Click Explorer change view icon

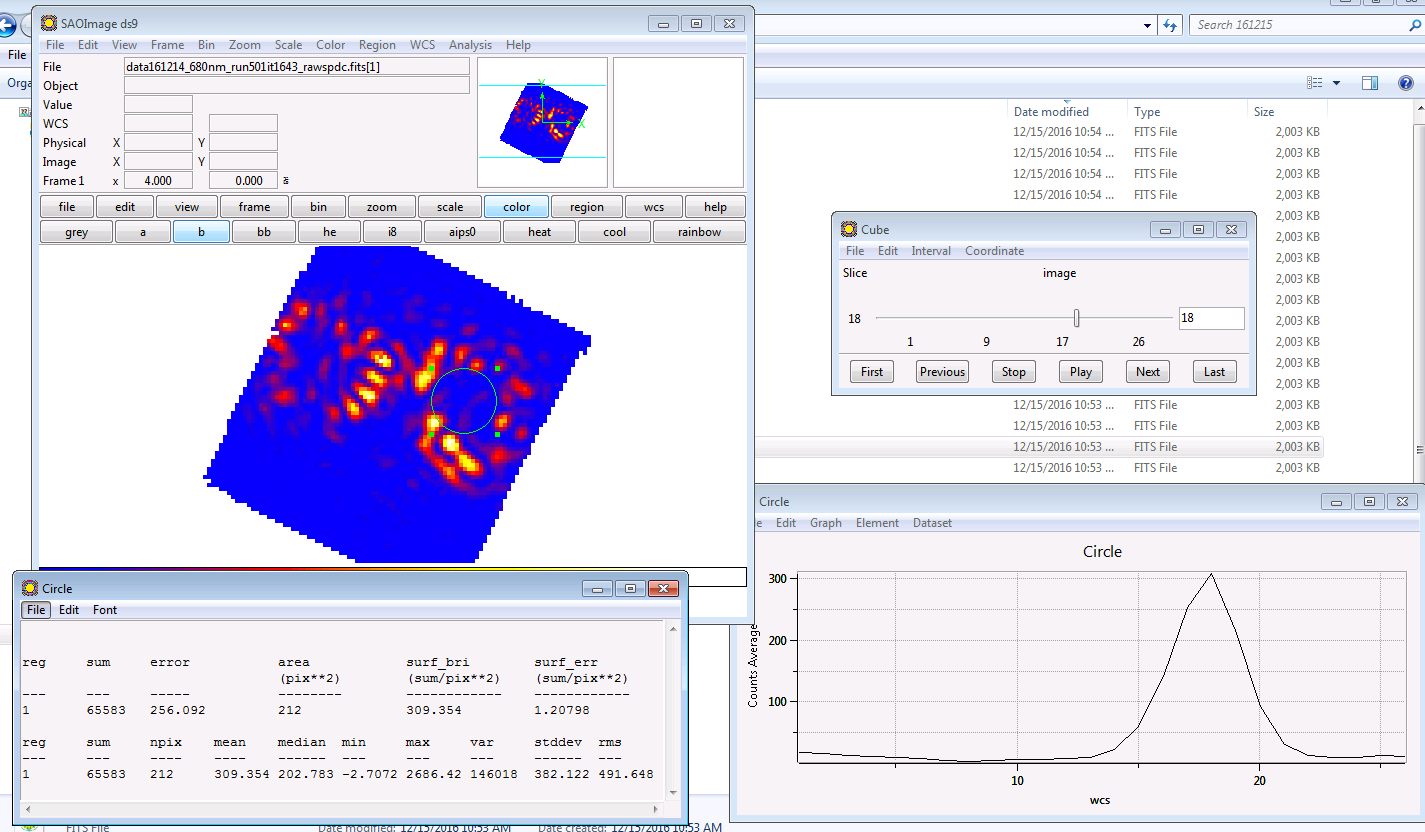(1315, 83)
